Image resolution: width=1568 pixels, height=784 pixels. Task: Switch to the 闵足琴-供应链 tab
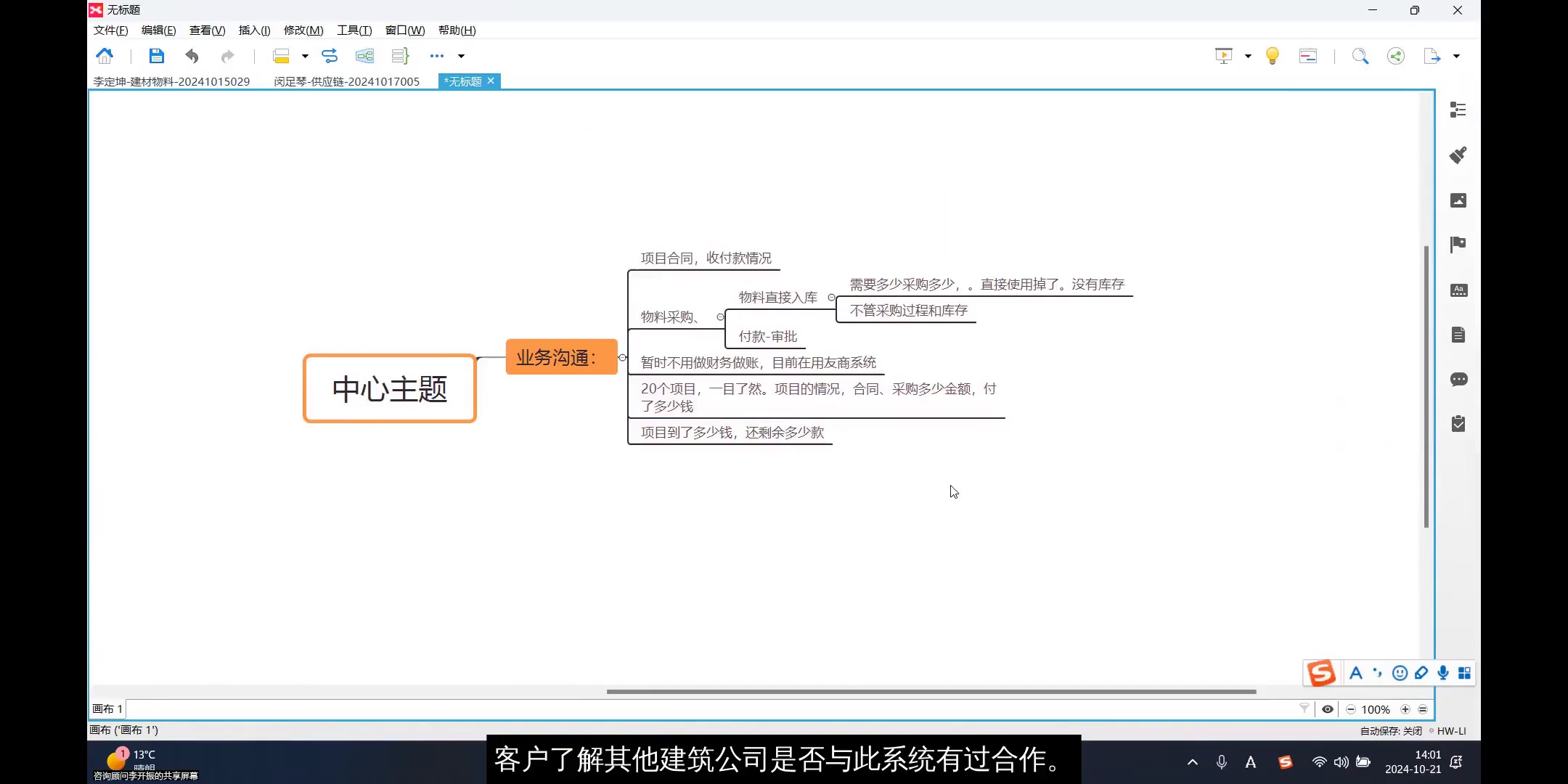[x=346, y=81]
